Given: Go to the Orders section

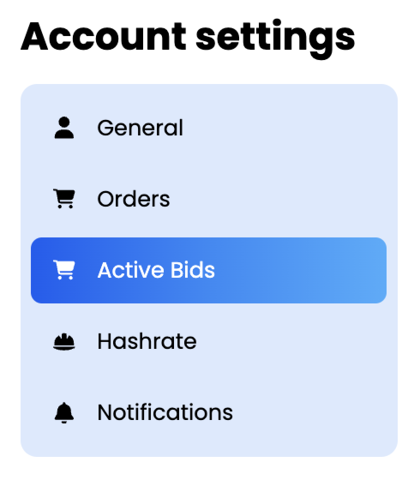Looking at the screenshot, I should [209, 199].
